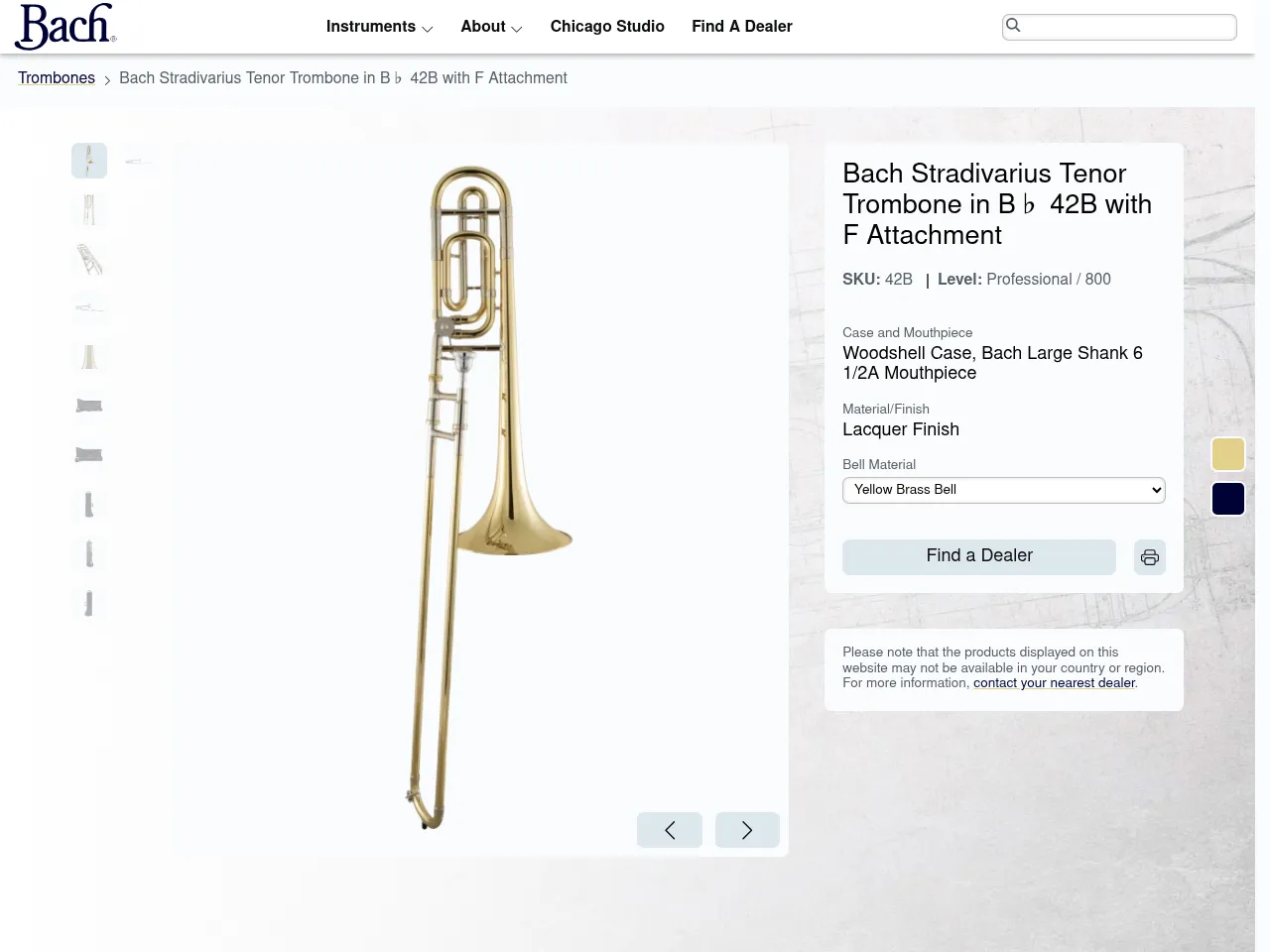Open the Bell Material dropdown
Screen dimensions: 1270x952
tap(1003, 489)
